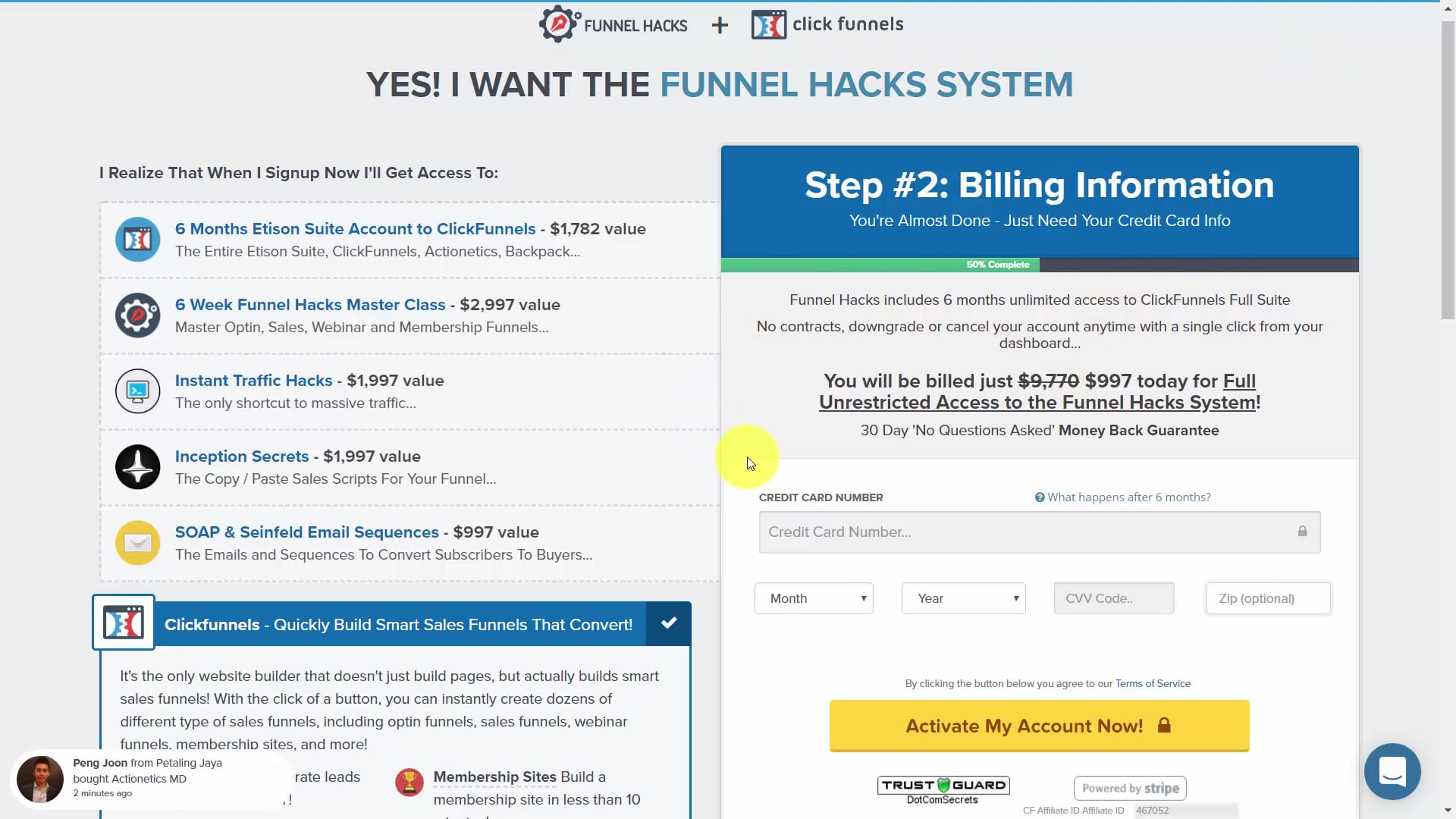Click the Clickfunnels box icon in banner
This screenshot has width=1456, height=819.
pos(124,623)
